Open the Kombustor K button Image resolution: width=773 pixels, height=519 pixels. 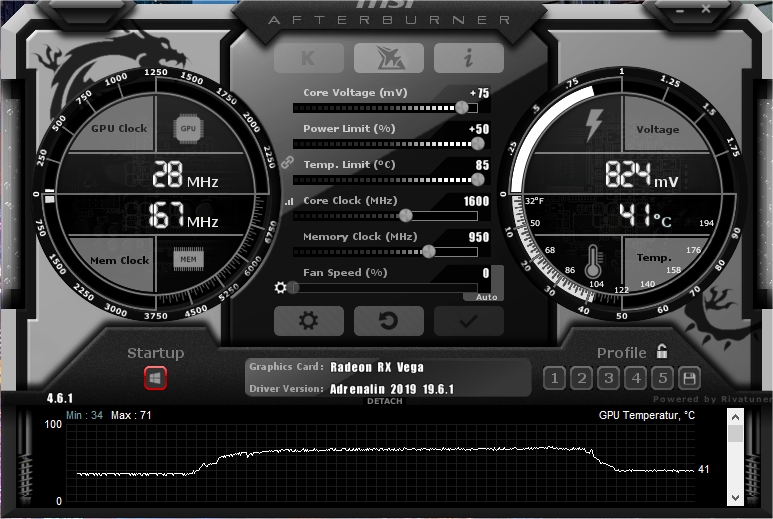click(309, 58)
